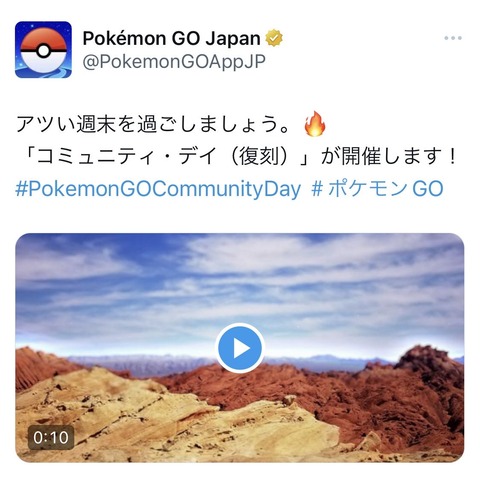Open the @PokemonGOAppJP handle
This screenshot has width=480, height=489.
[174, 62]
